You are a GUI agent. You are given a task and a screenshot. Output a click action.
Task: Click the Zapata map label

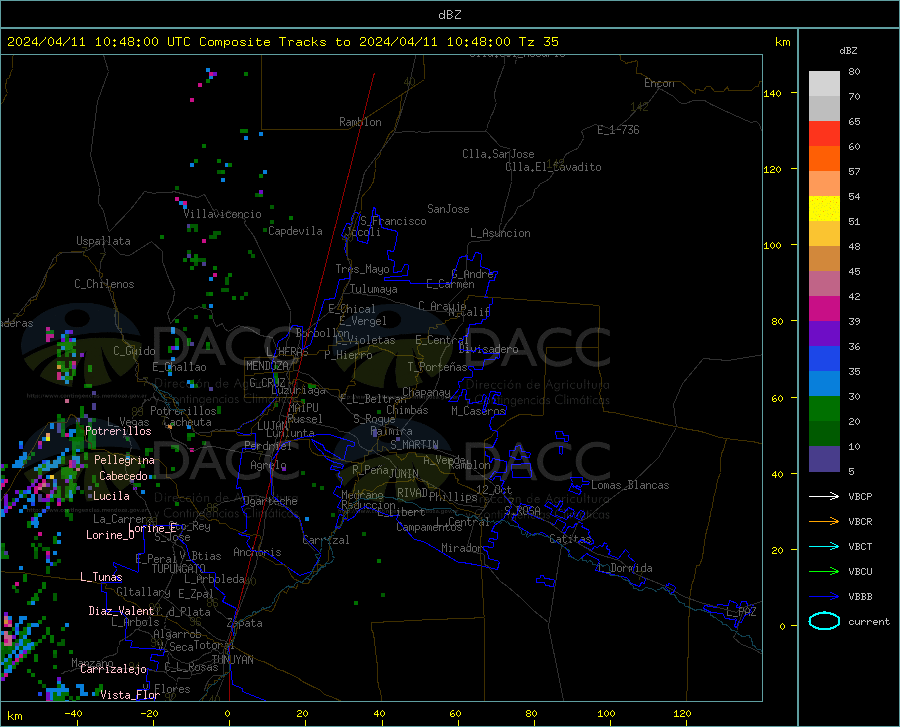[x=245, y=623]
